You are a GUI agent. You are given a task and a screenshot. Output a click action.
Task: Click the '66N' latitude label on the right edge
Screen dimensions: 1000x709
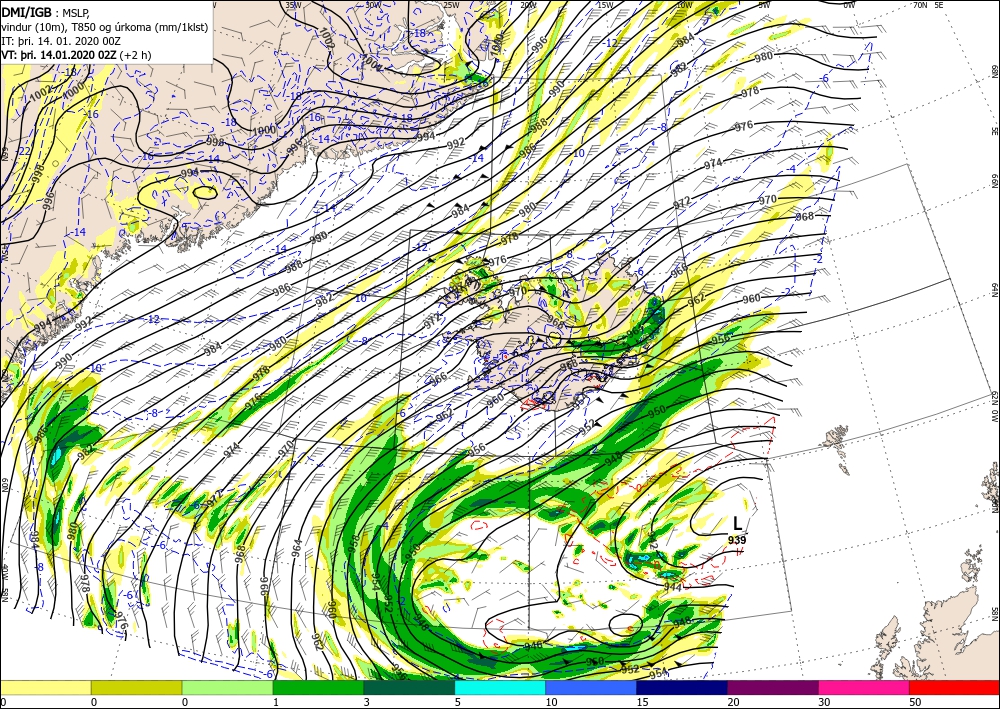point(994,182)
